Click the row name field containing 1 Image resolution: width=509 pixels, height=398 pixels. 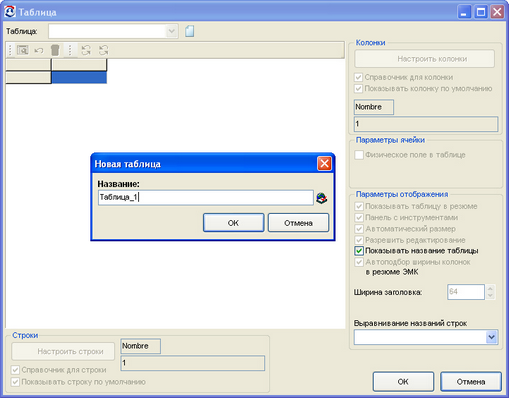(x=192, y=363)
